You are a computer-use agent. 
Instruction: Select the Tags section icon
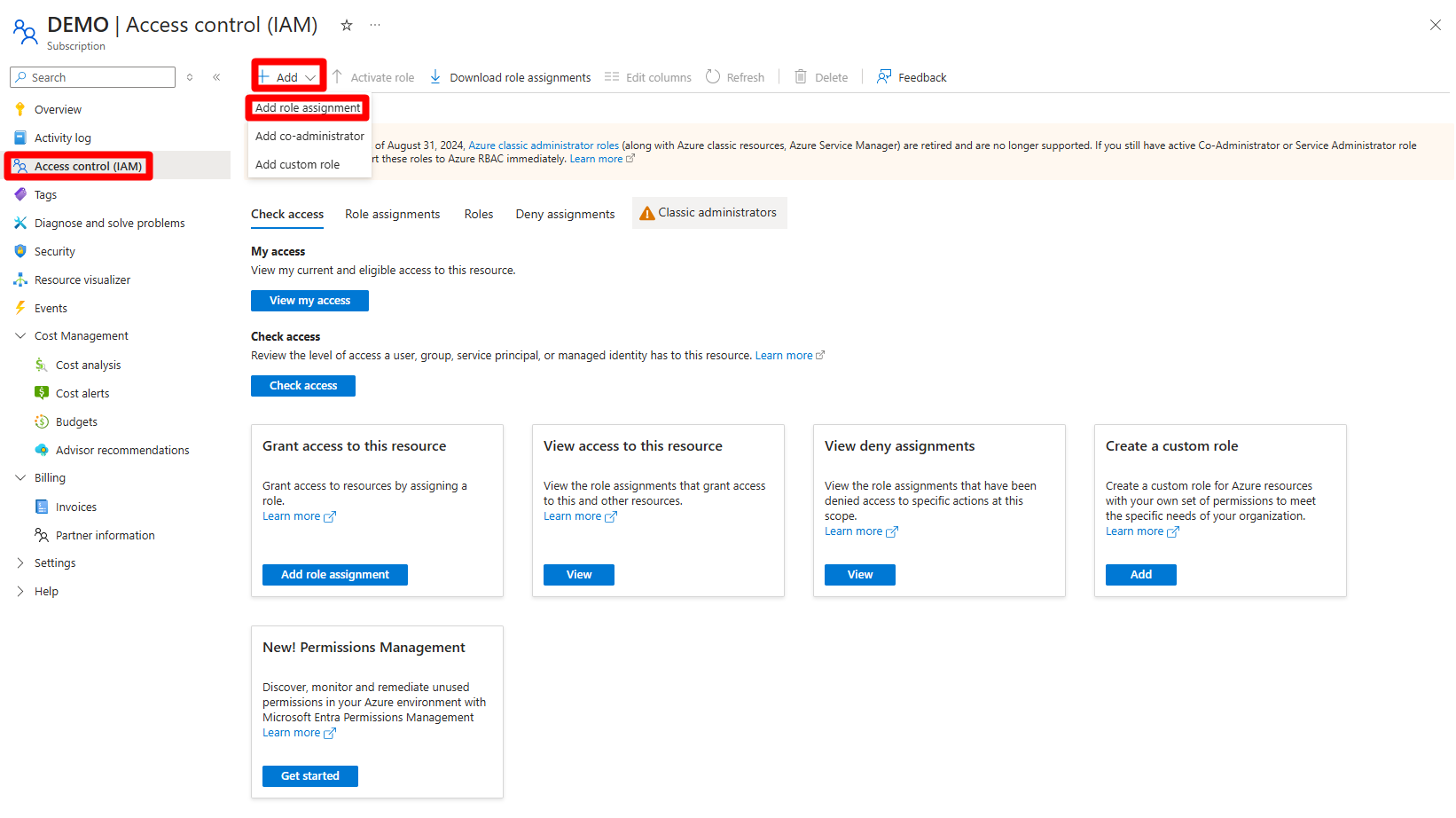pyautogui.click(x=20, y=194)
